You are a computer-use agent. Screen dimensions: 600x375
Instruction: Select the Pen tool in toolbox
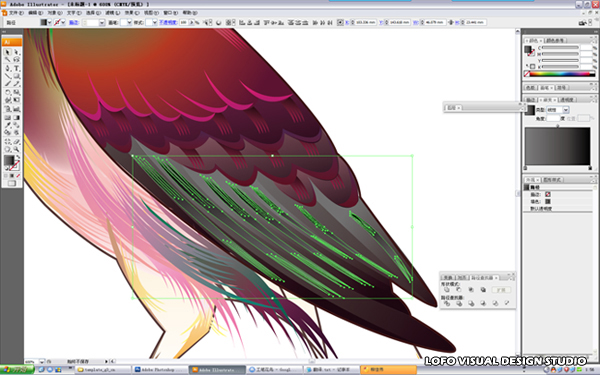7,68
